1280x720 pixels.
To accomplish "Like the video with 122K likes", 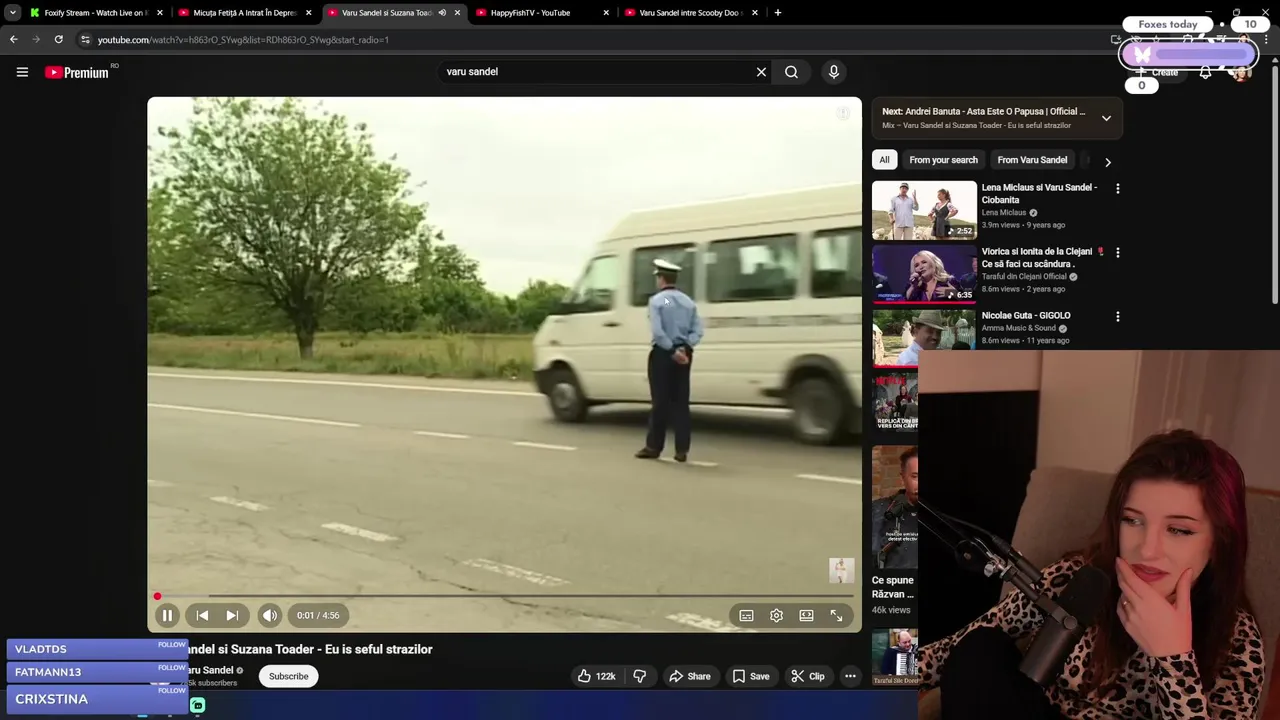I will point(596,677).
